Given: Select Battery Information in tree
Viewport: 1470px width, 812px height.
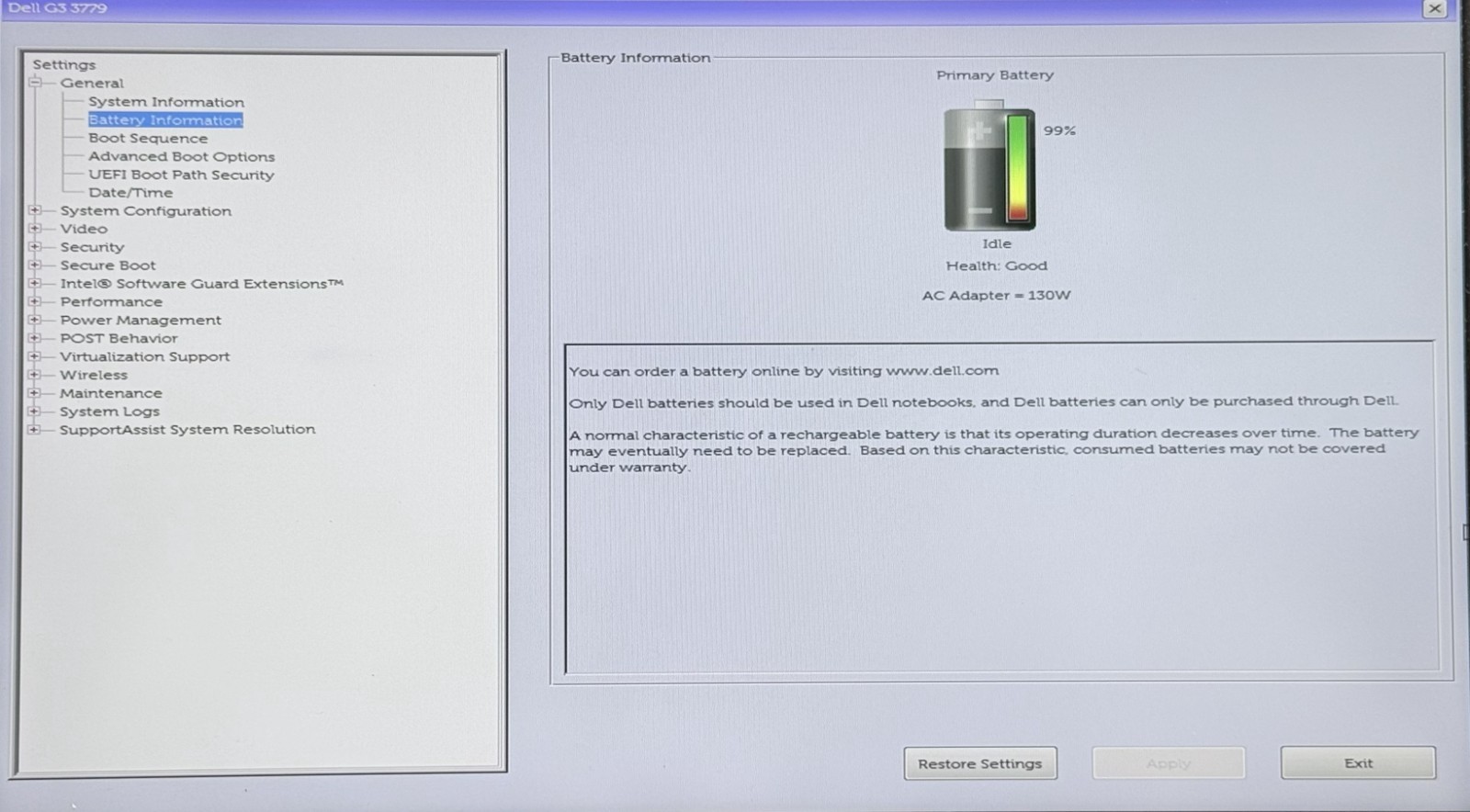Looking at the screenshot, I should (165, 120).
